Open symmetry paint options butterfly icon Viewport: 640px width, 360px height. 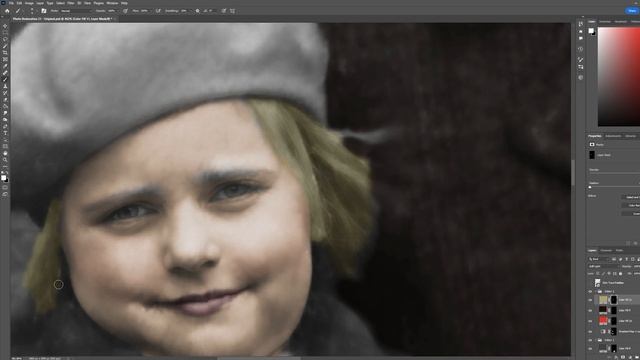232,11
